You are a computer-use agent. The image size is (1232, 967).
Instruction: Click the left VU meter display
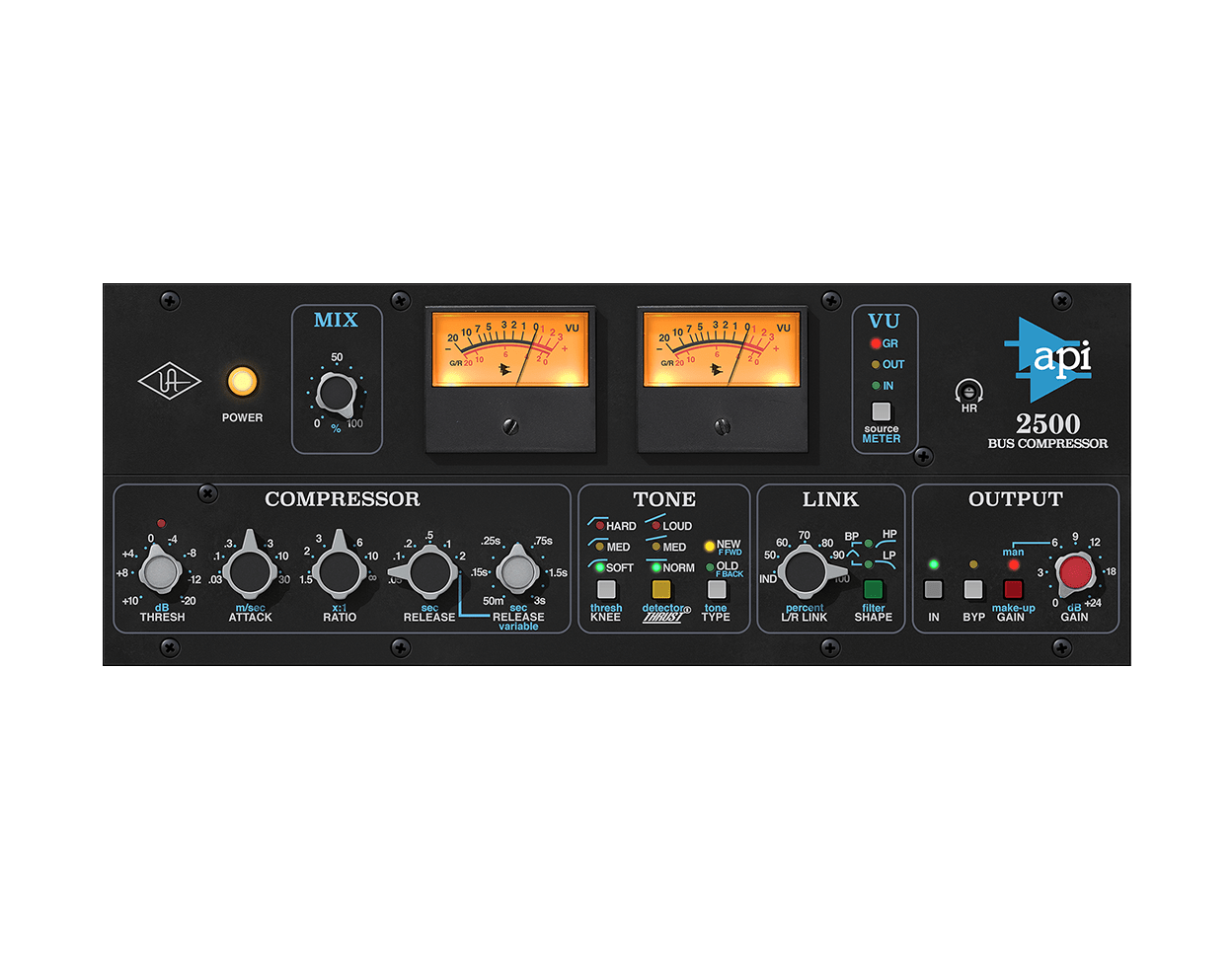pyautogui.click(x=510, y=351)
